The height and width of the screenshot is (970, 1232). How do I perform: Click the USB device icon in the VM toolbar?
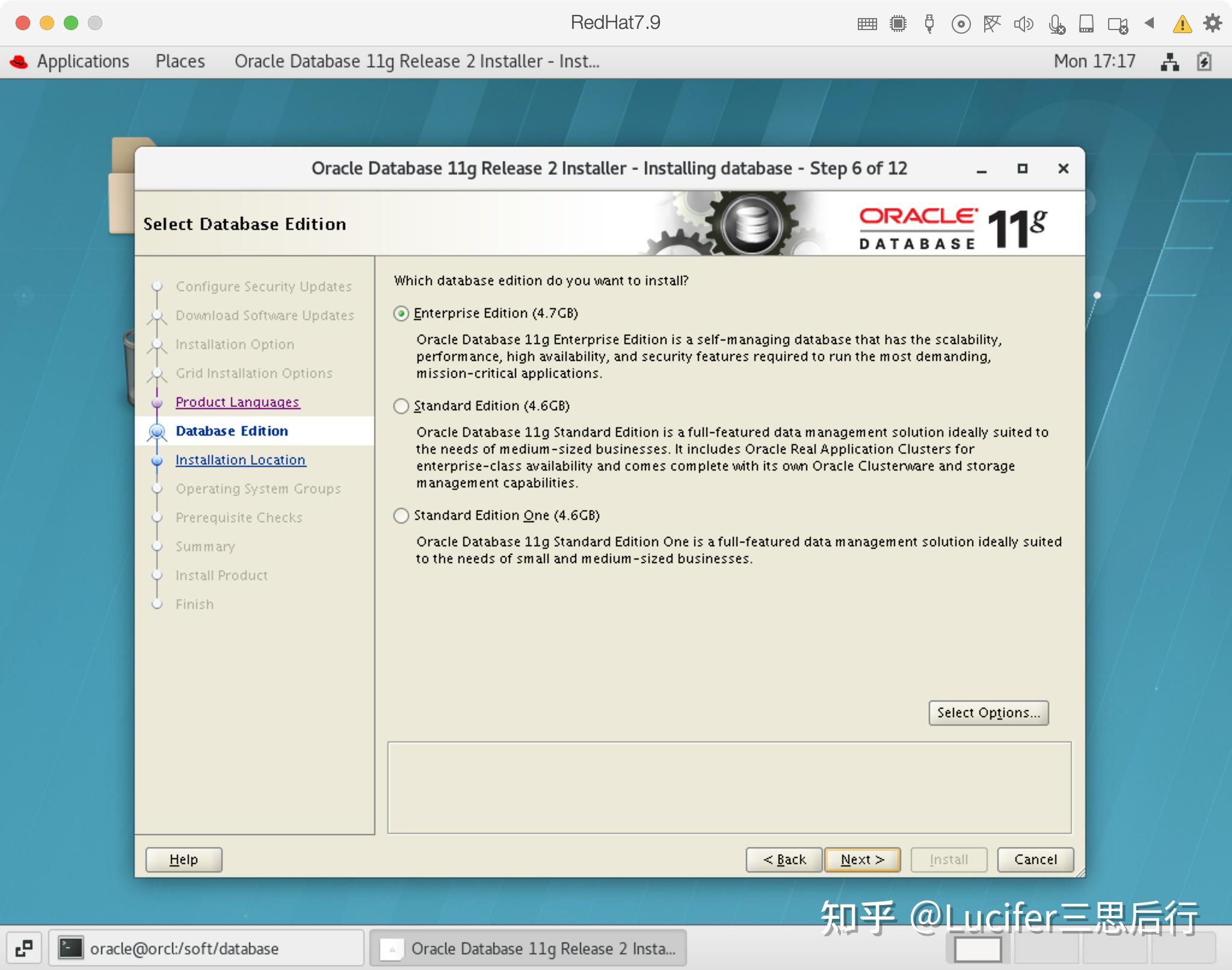pyautogui.click(x=929, y=24)
